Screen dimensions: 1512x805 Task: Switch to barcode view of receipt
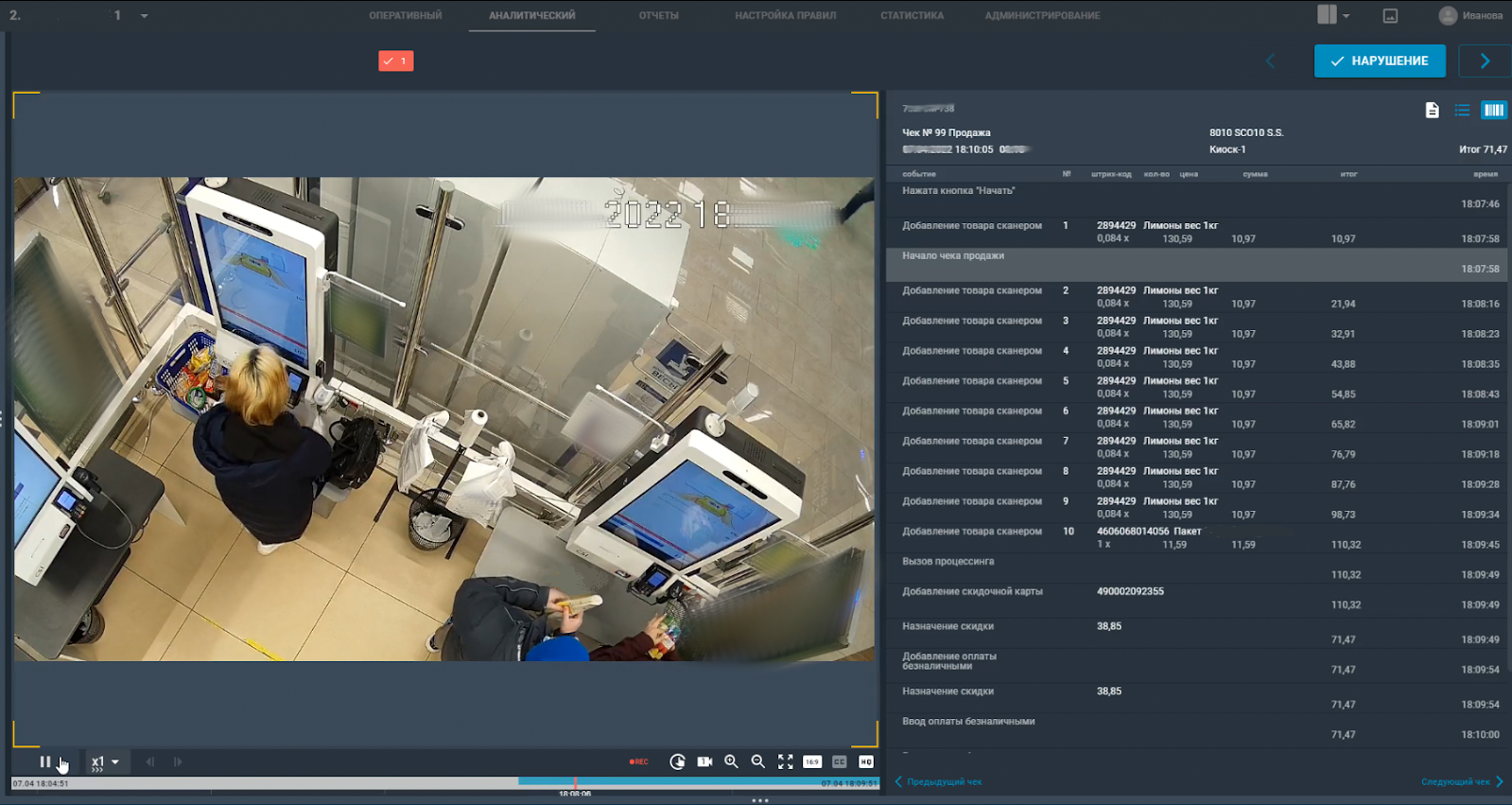coord(1493,111)
